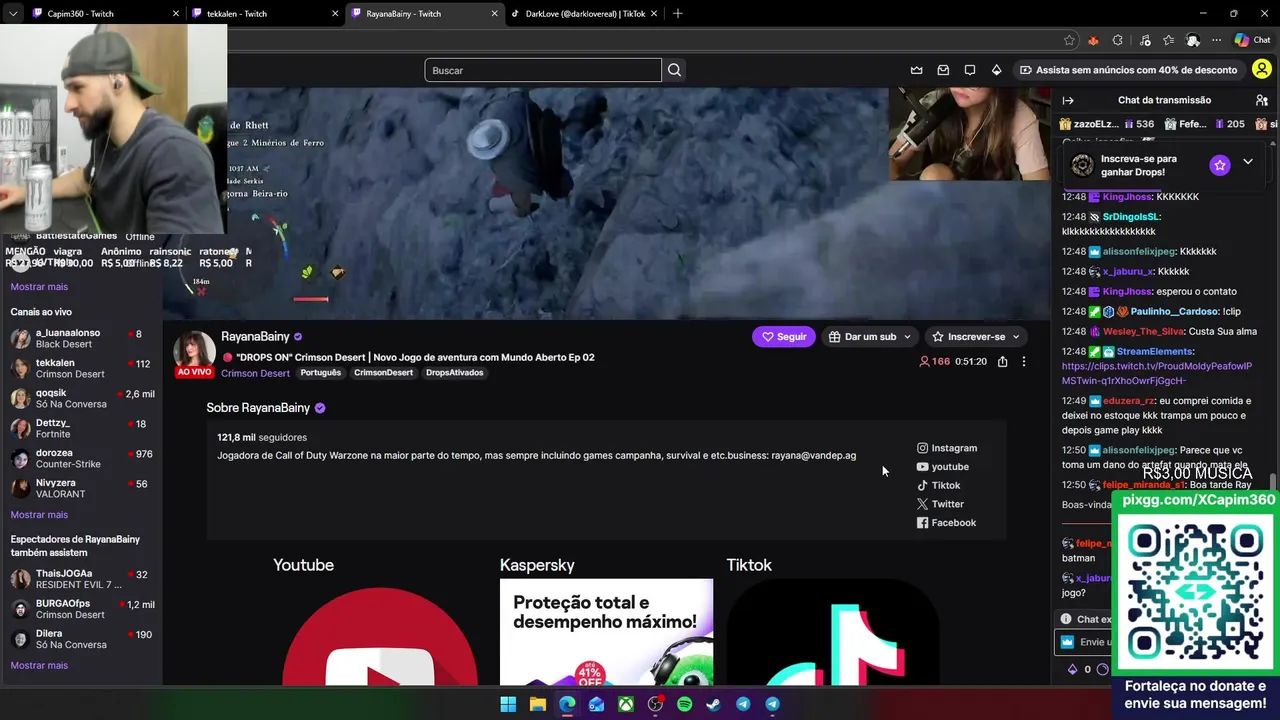Switch to the Capim360 Twitch tab
Screen dimensions: 1280x720
105,14
